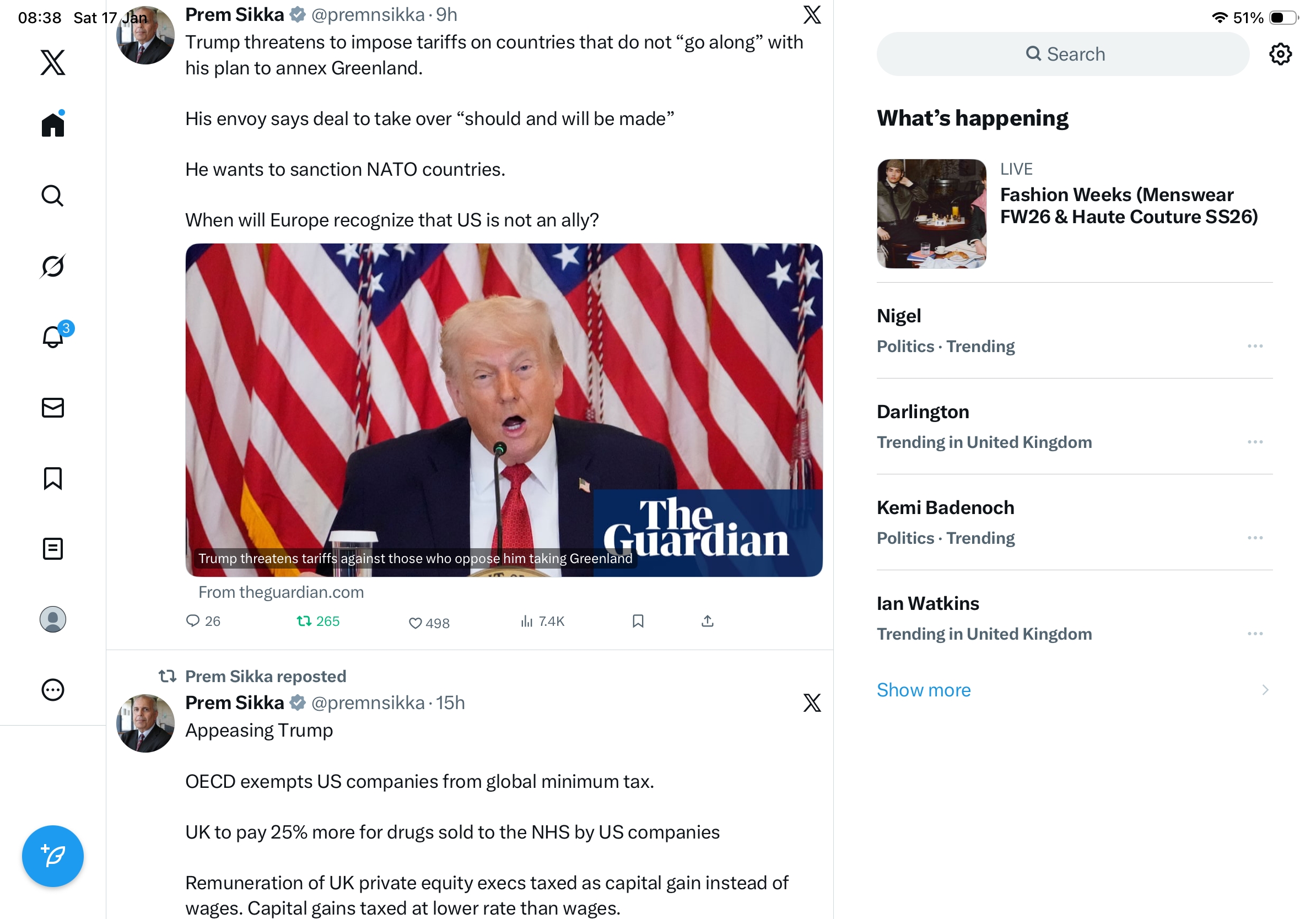Open Messages envelope icon
1316x919 pixels.
click(x=53, y=408)
